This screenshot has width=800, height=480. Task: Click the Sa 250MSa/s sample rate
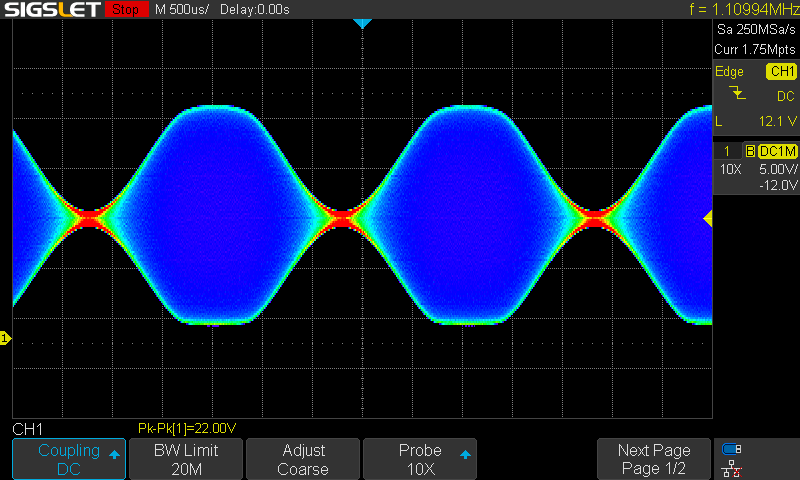click(x=756, y=30)
